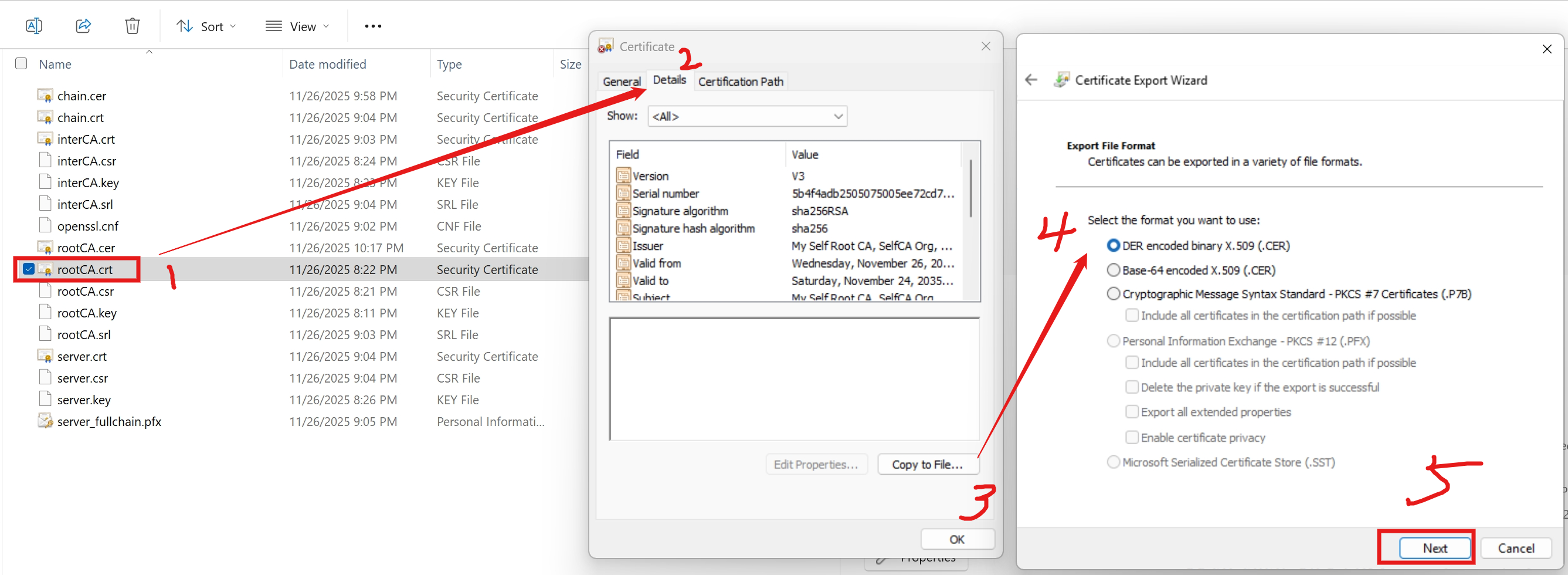Click the Version field icon in Details

click(x=623, y=176)
